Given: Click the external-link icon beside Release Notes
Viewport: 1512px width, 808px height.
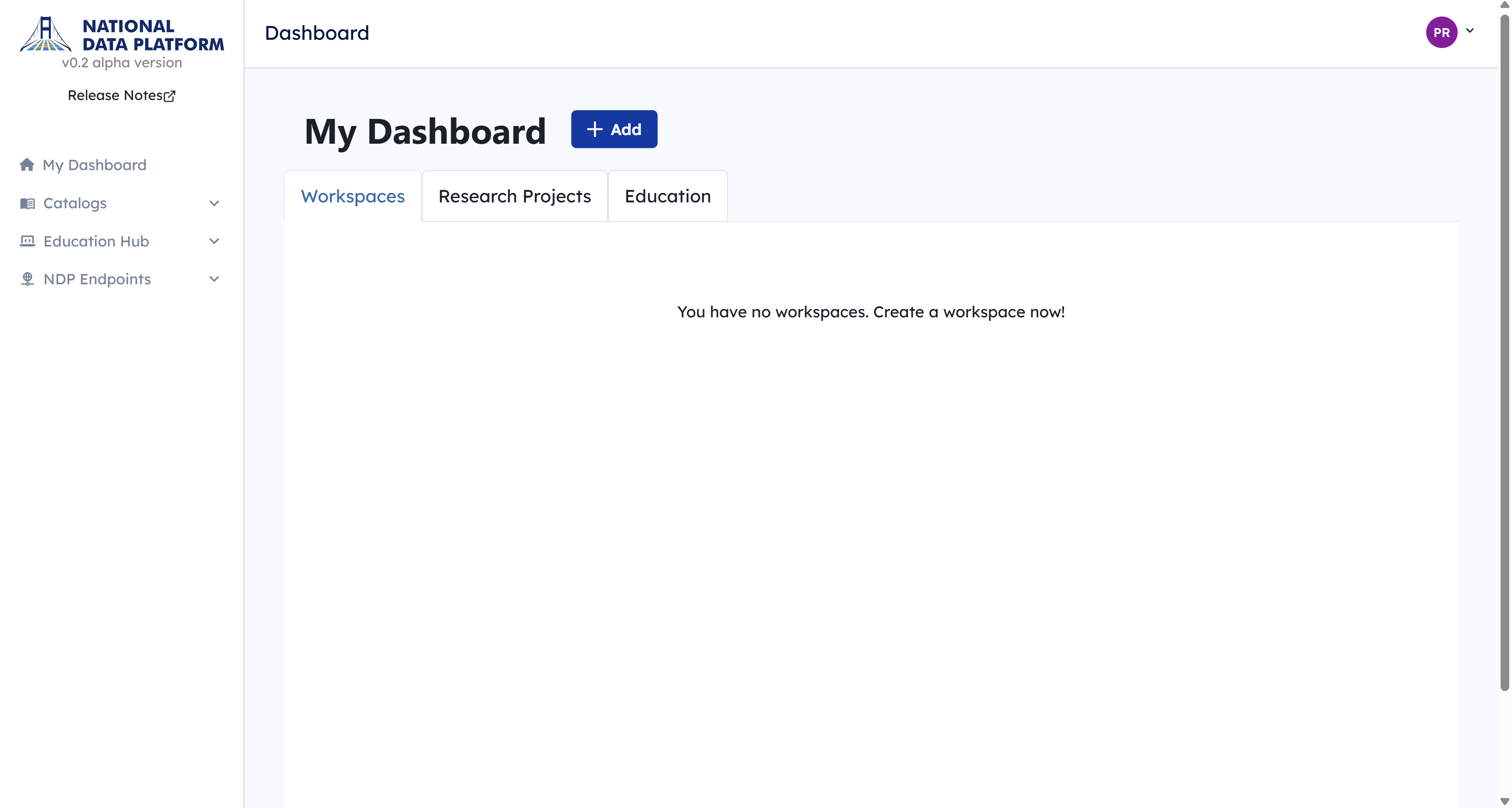Looking at the screenshot, I should point(170,96).
